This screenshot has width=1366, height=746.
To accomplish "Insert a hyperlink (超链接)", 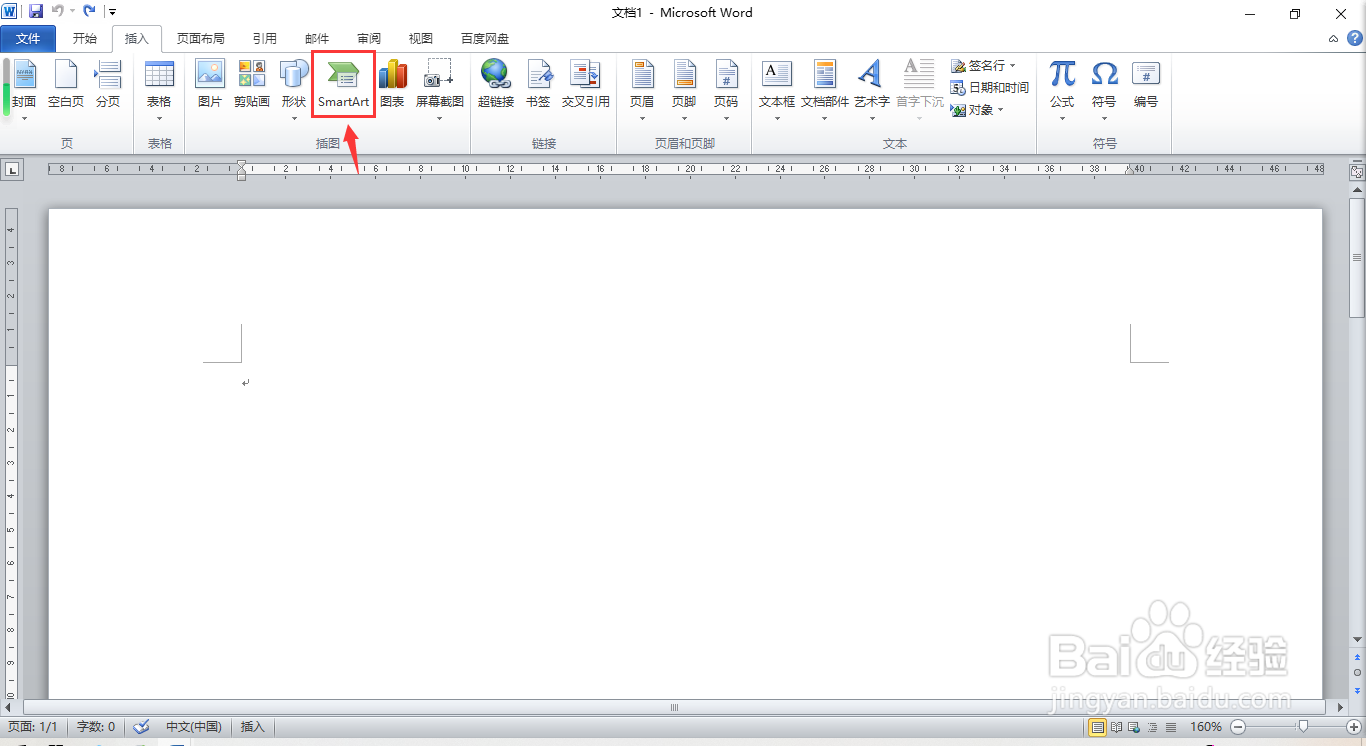I will (x=496, y=85).
